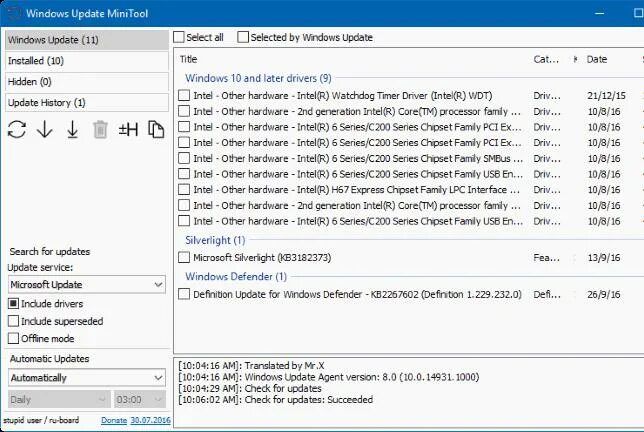Maximize the Windows Update MiniTool window
This screenshot has width=644, height=432.
(x=638, y=13)
